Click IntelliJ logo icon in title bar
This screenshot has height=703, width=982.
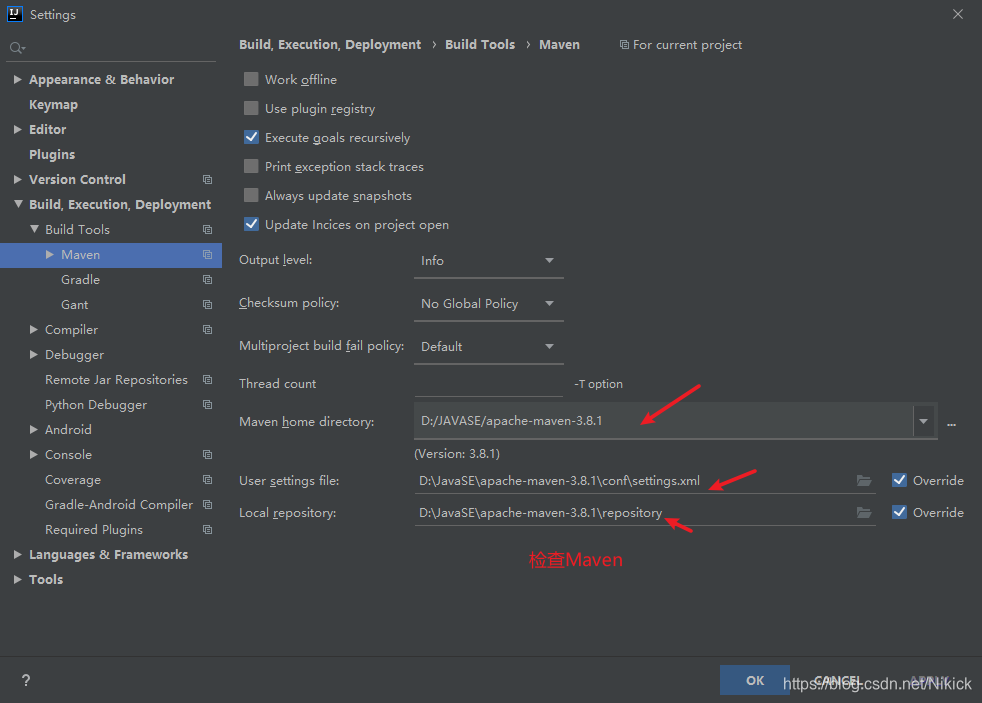tap(14, 14)
